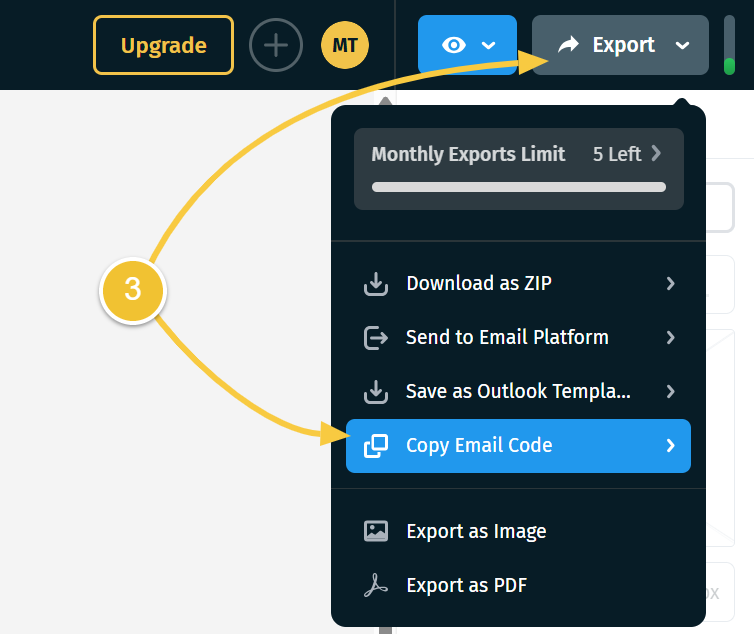Click the Save as Outlook Template icon

coord(376,392)
